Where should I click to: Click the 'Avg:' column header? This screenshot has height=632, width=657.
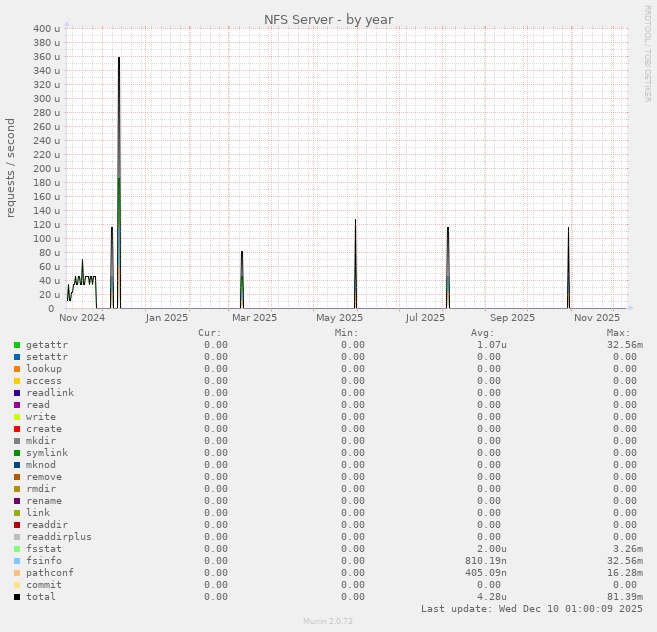tap(483, 333)
